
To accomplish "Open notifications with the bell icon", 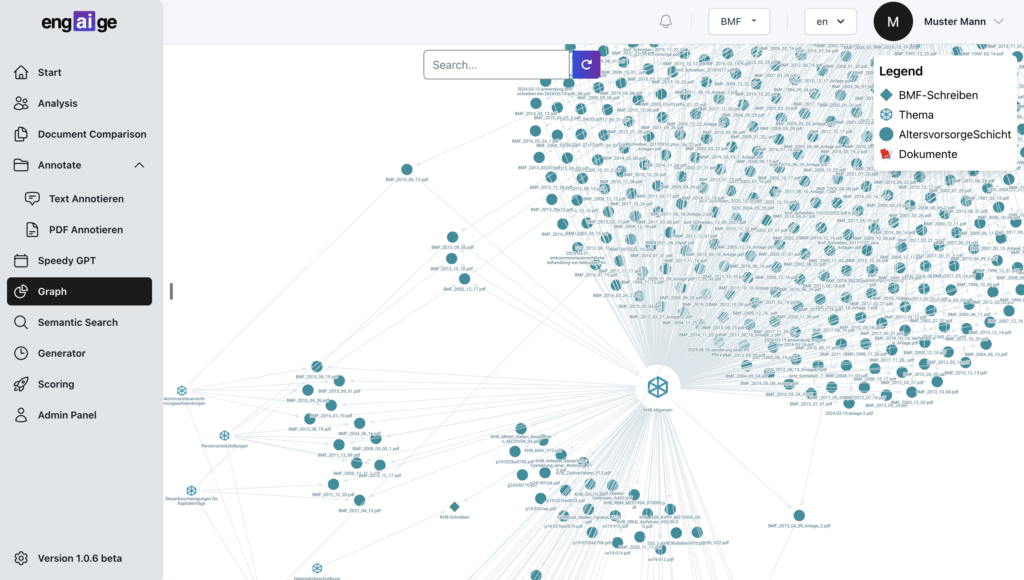I will pos(665,22).
